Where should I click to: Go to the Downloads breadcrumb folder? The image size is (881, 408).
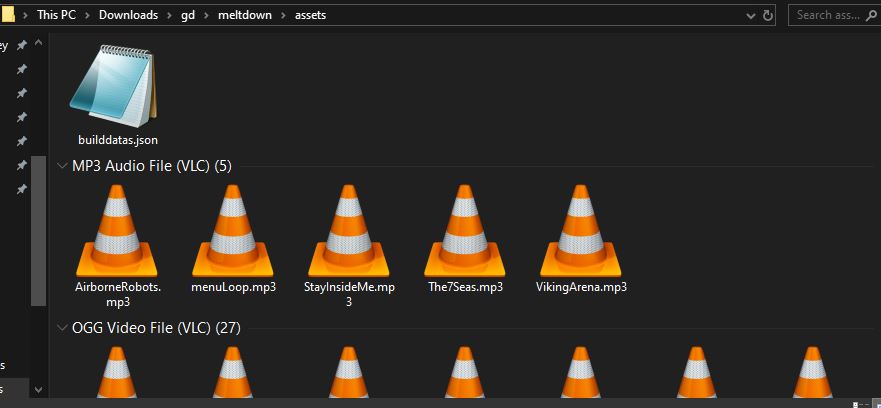[x=128, y=15]
